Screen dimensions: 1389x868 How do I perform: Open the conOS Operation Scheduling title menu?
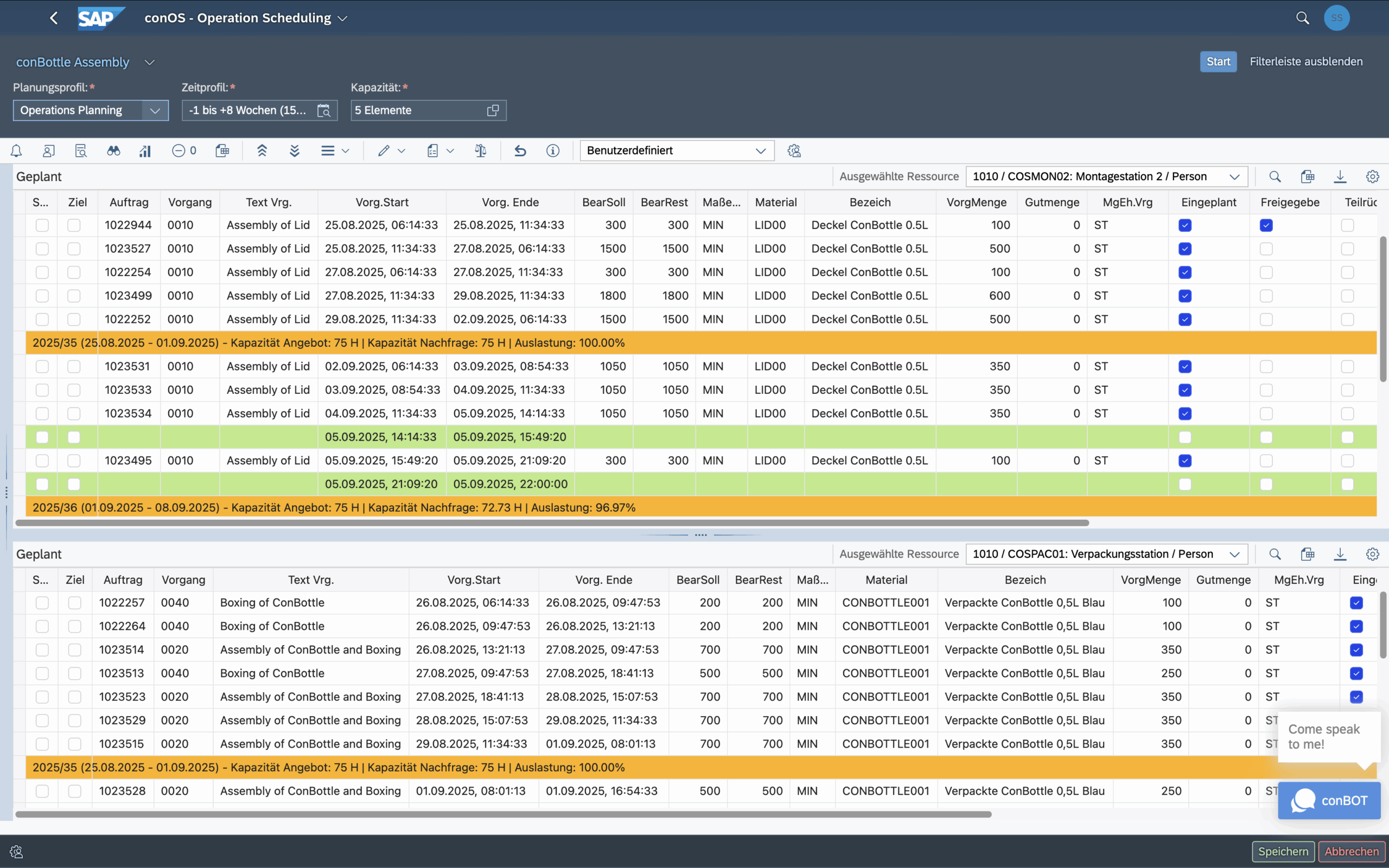343,18
